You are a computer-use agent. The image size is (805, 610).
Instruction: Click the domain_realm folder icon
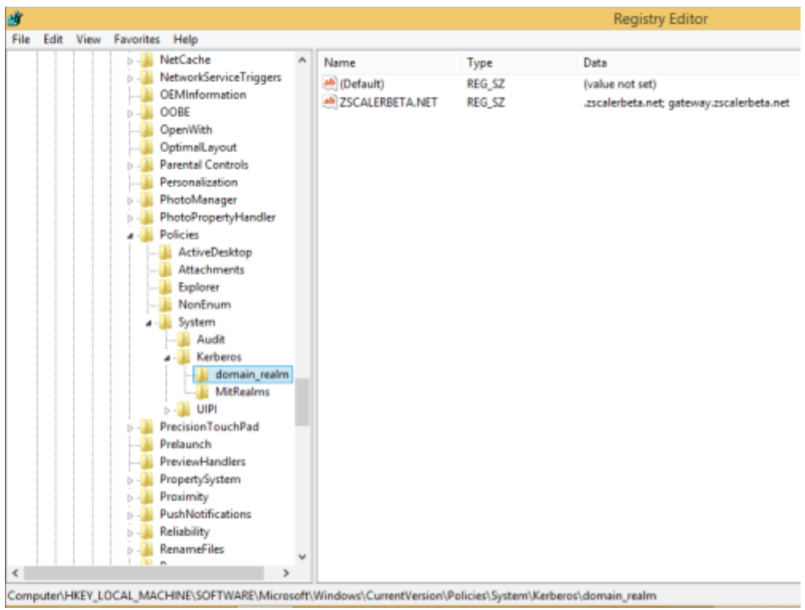203,375
